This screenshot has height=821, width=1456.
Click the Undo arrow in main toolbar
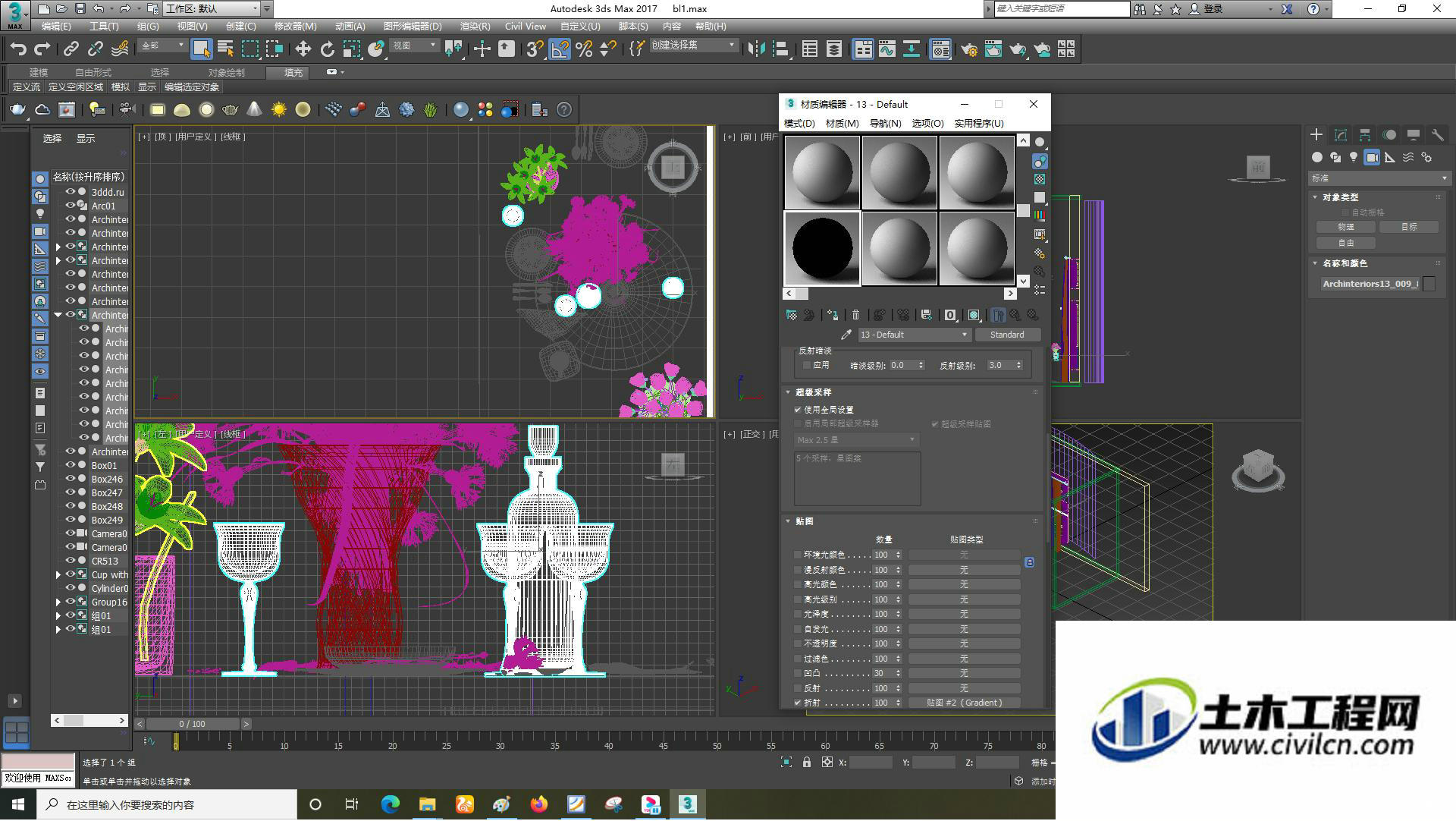pos(17,49)
